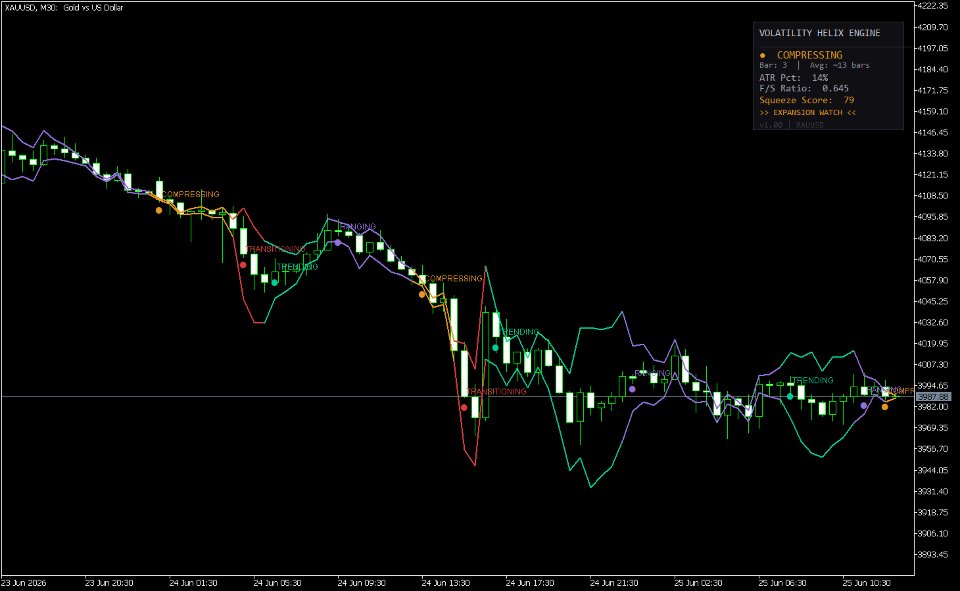Click the 'v1.00 | XAUUSD' footer text
Screen dimensions: 960x591
pyautogui.click(x=791, y=125)
